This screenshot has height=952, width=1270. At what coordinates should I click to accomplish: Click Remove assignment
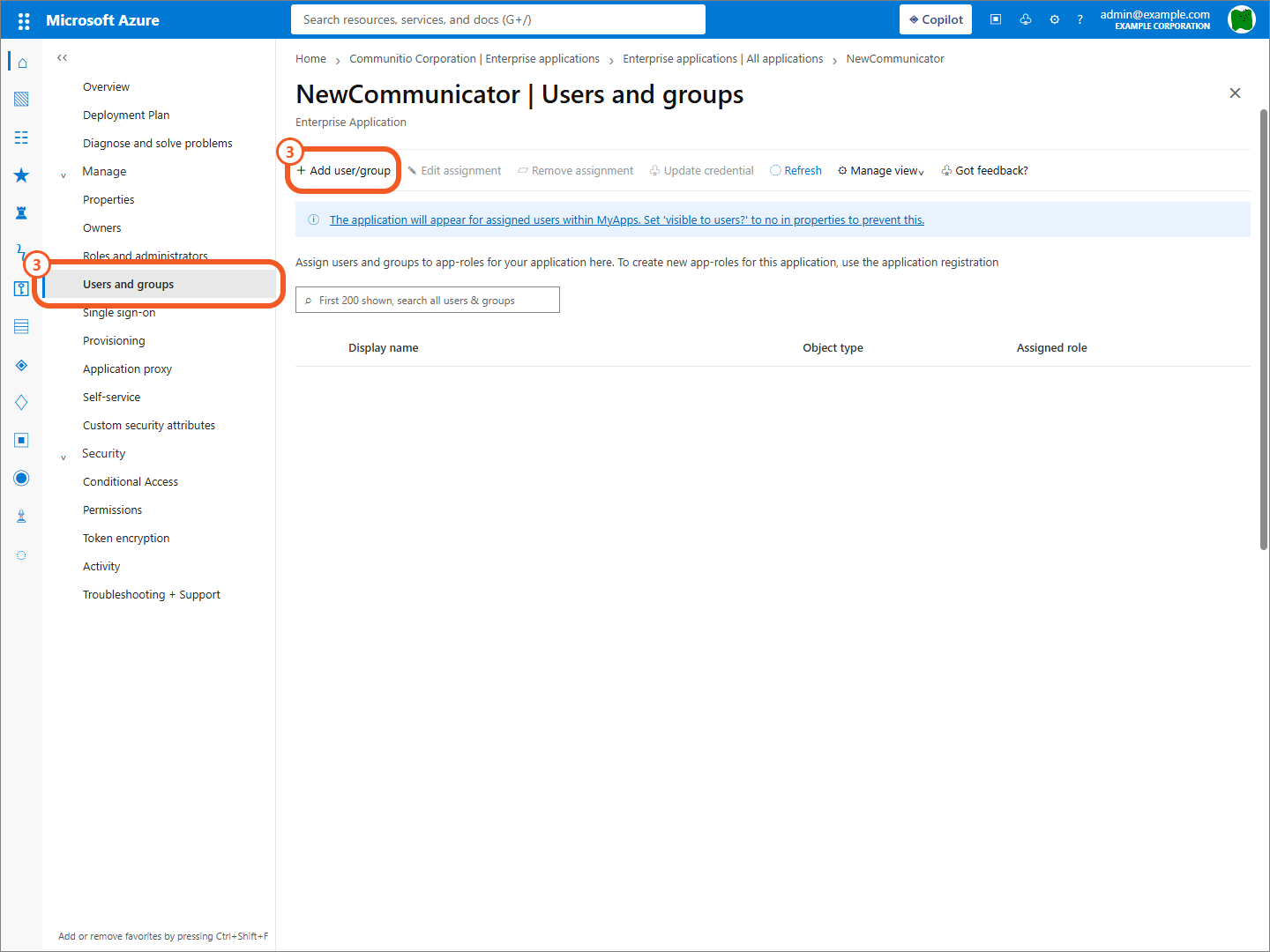pos(575,171)
